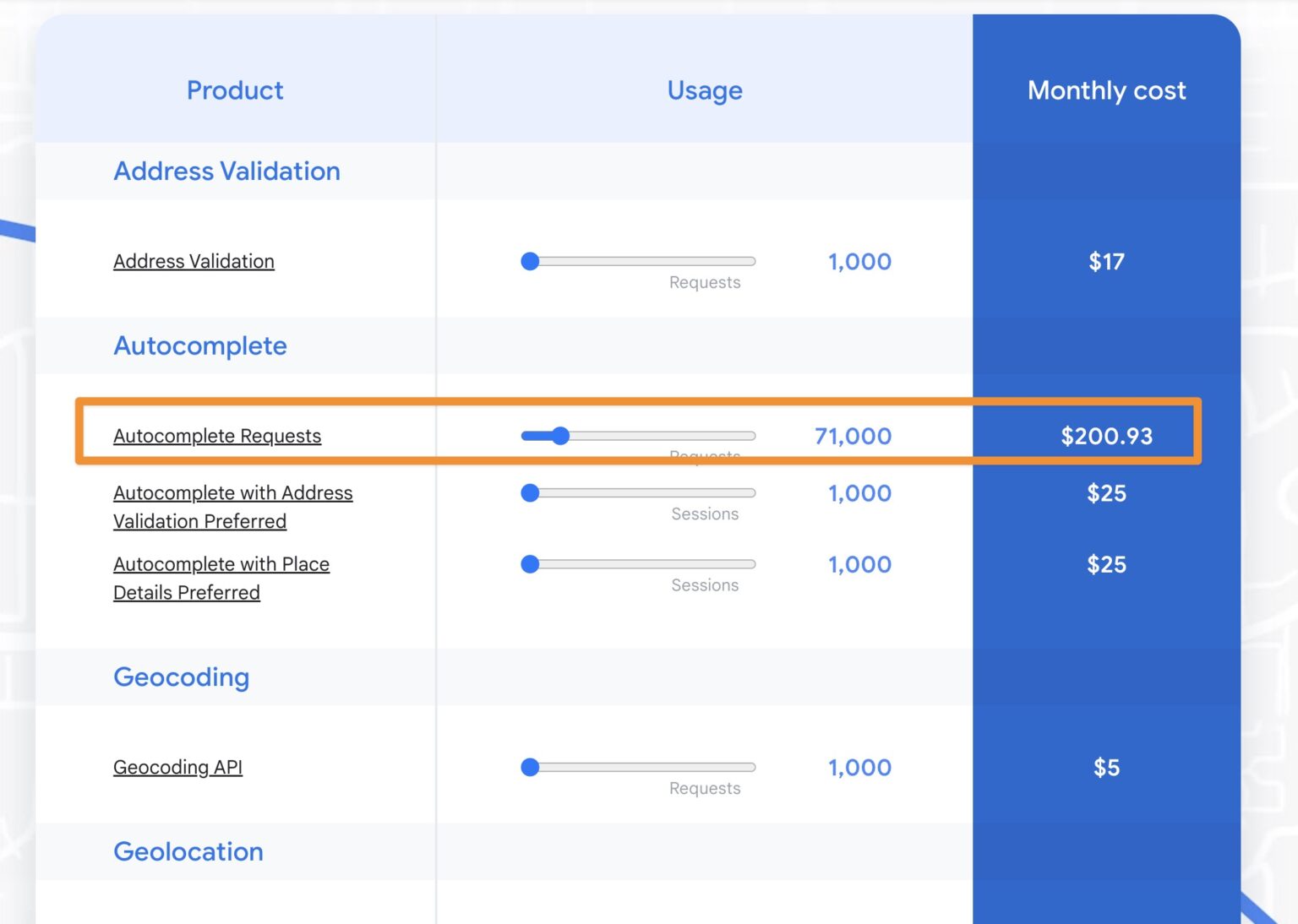Click the $17 Address Validation cost
1298x924 pixels.
tap(1106, 262)
